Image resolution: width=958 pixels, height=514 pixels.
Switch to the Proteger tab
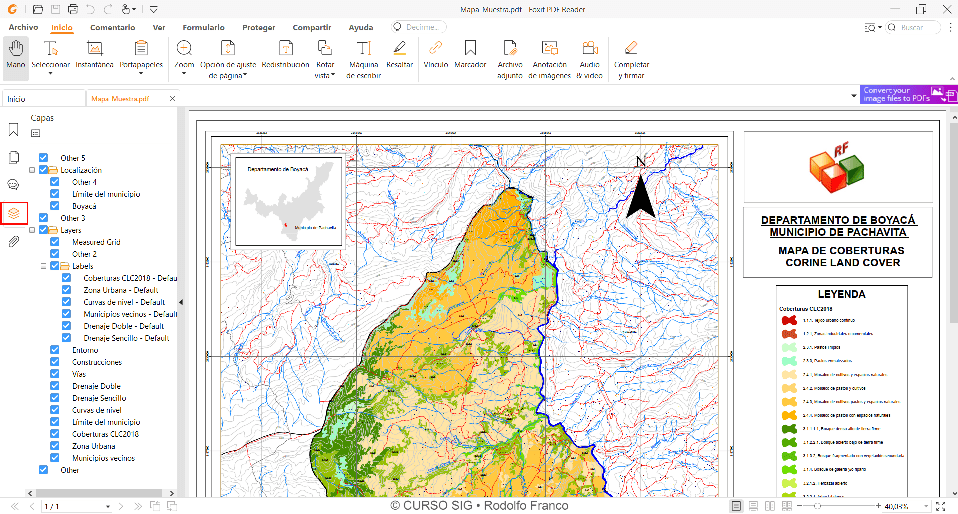pos(258,27)
